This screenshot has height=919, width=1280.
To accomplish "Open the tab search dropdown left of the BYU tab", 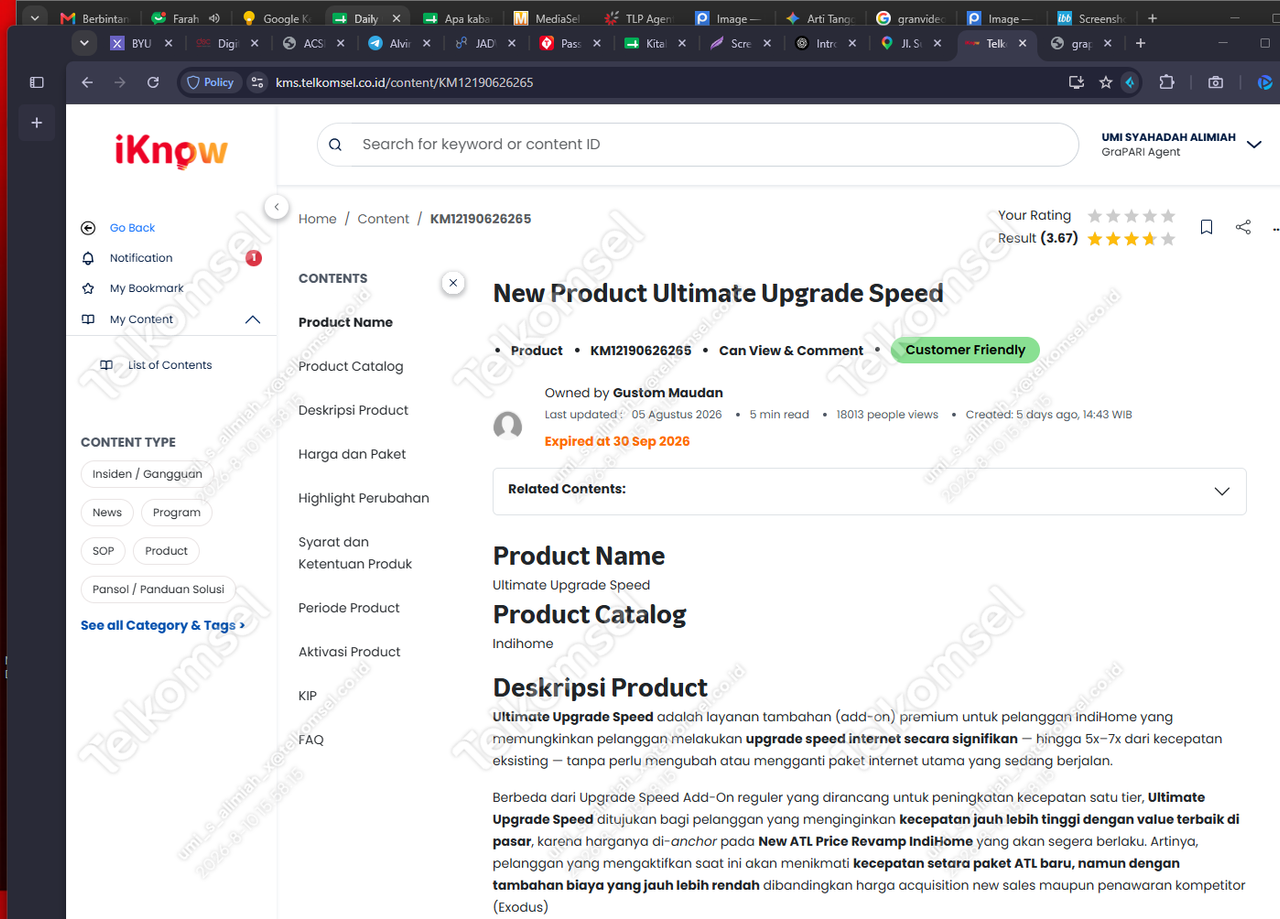I will [x=85, y=43].
